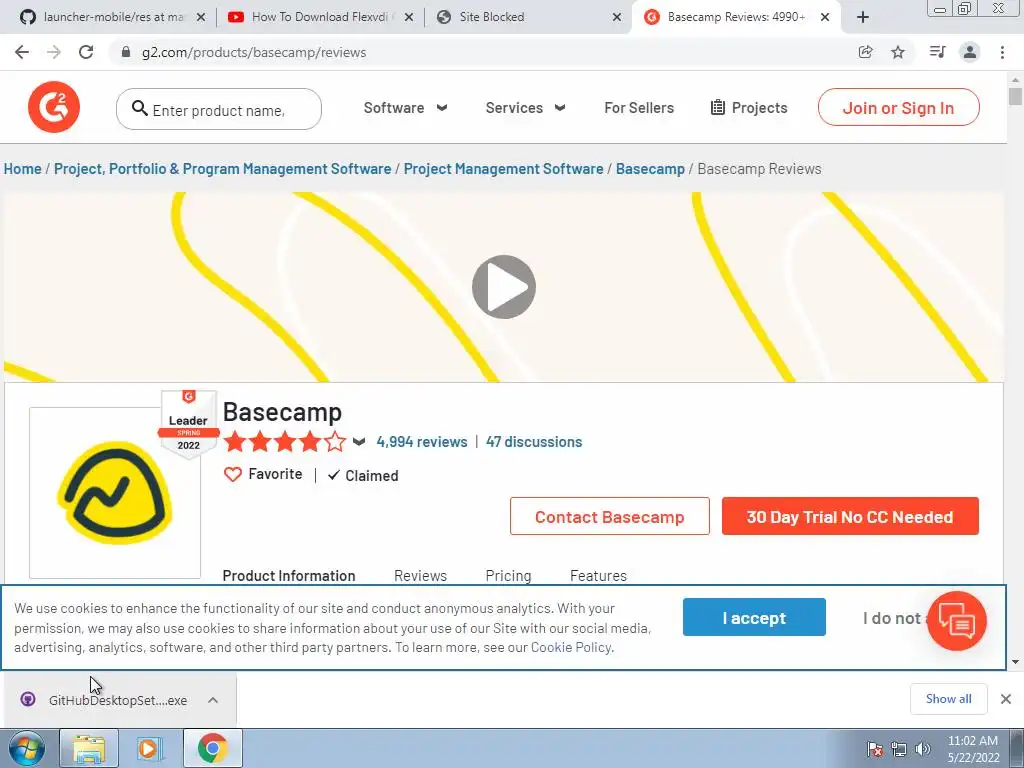Open the Chrome three-dot menu
The image size is (1024, 768).
[x=1002, y=52]
